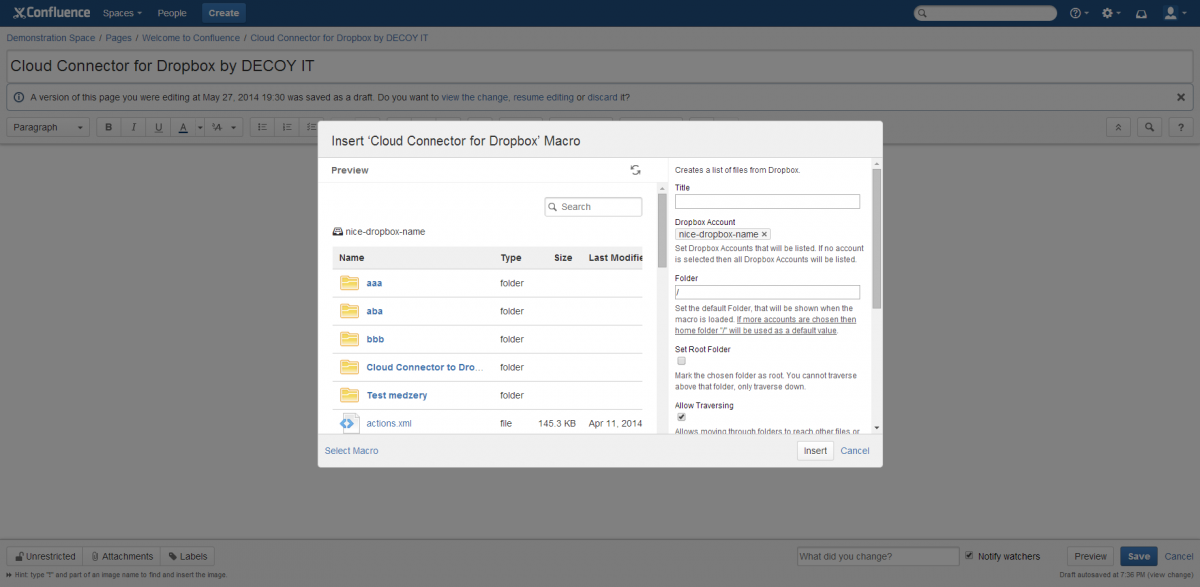Go to Pages breadcrumb
This screenshot has height=587, width=1200.
[x=119, y=38]
